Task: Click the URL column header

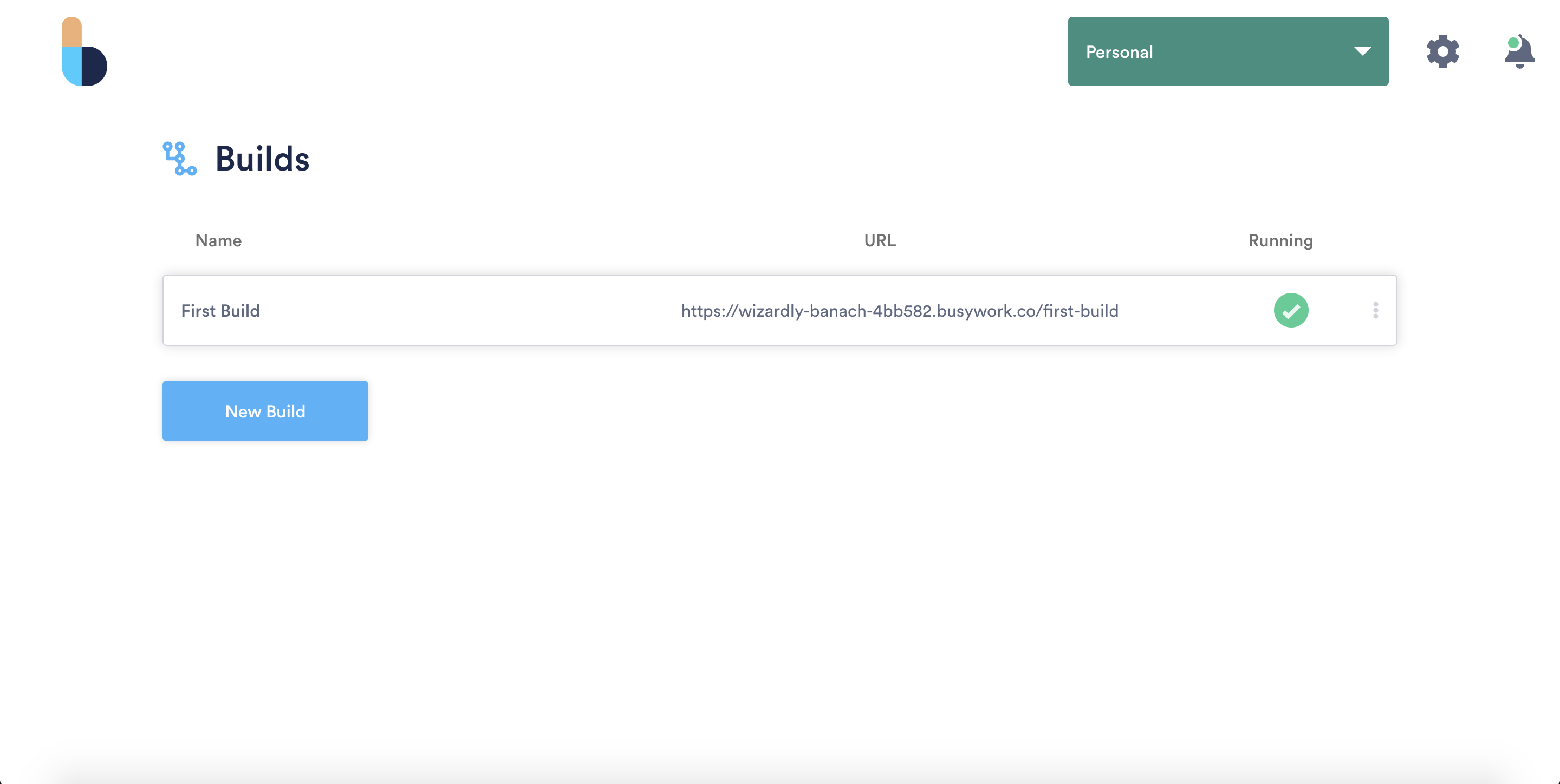Action: (879, 240)
